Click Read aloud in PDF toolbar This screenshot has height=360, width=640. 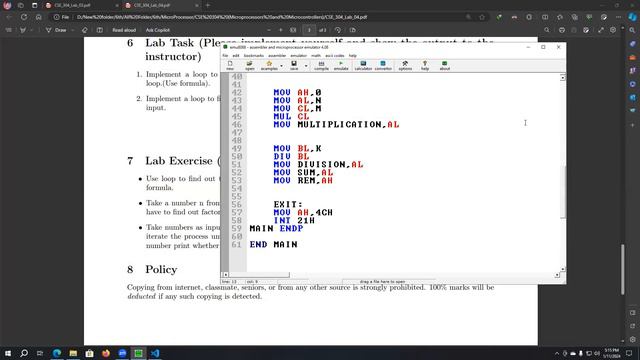(124, 30)
